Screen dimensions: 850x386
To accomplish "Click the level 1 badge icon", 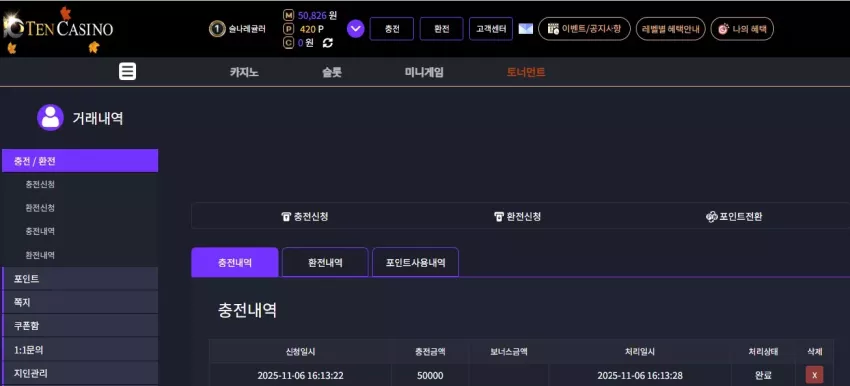I will pyautogui.click(x=217, y=29).
